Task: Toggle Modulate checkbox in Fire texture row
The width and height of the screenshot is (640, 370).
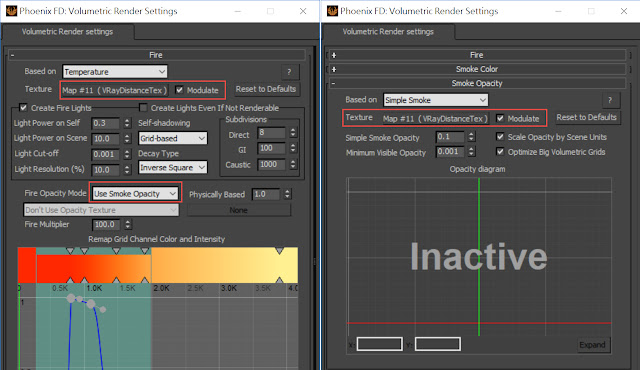Action: pos(179,90)
